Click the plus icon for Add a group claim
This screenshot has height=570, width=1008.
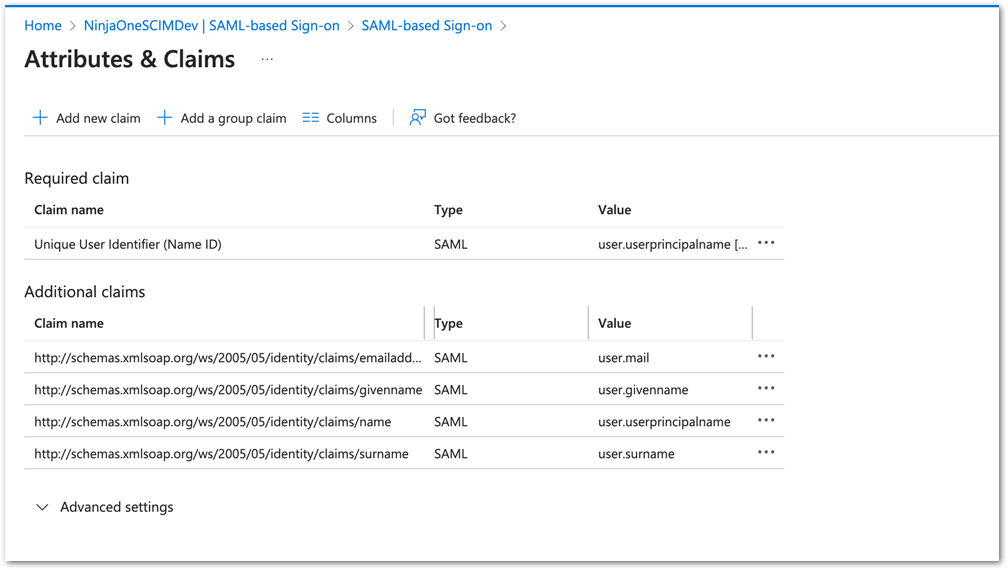coord(165,118)
